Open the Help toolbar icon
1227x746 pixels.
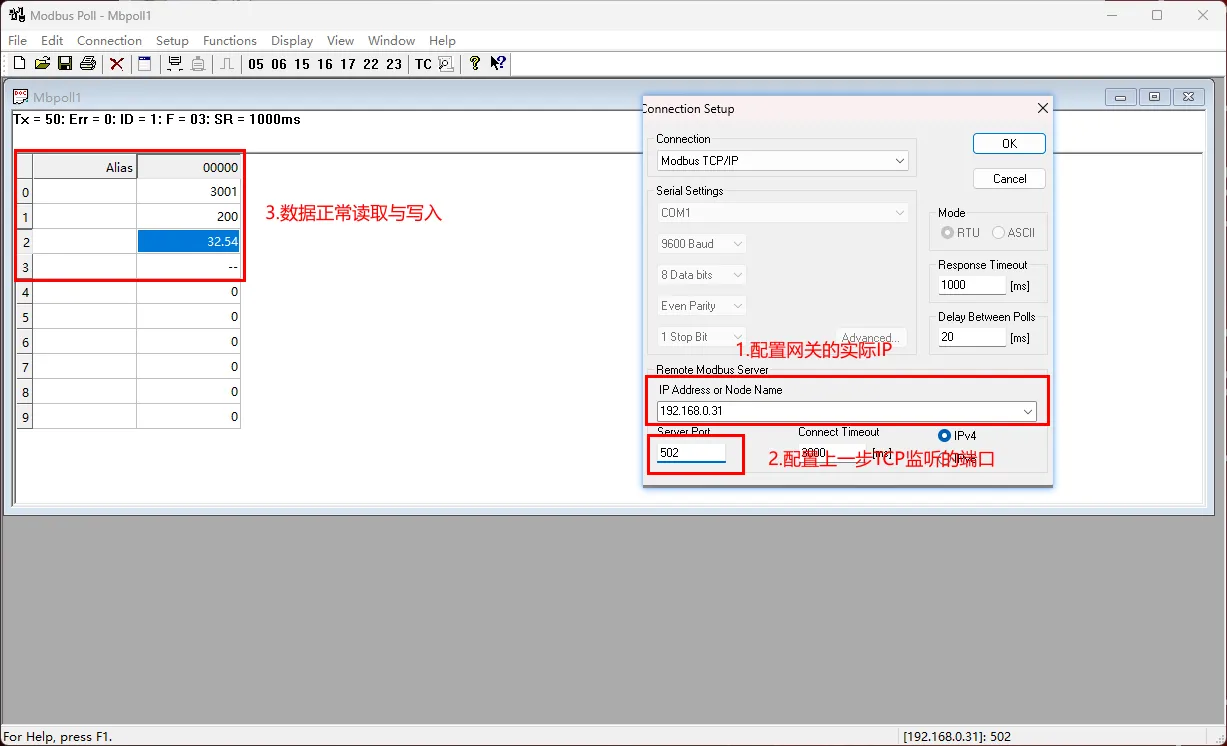pos(474,63)
